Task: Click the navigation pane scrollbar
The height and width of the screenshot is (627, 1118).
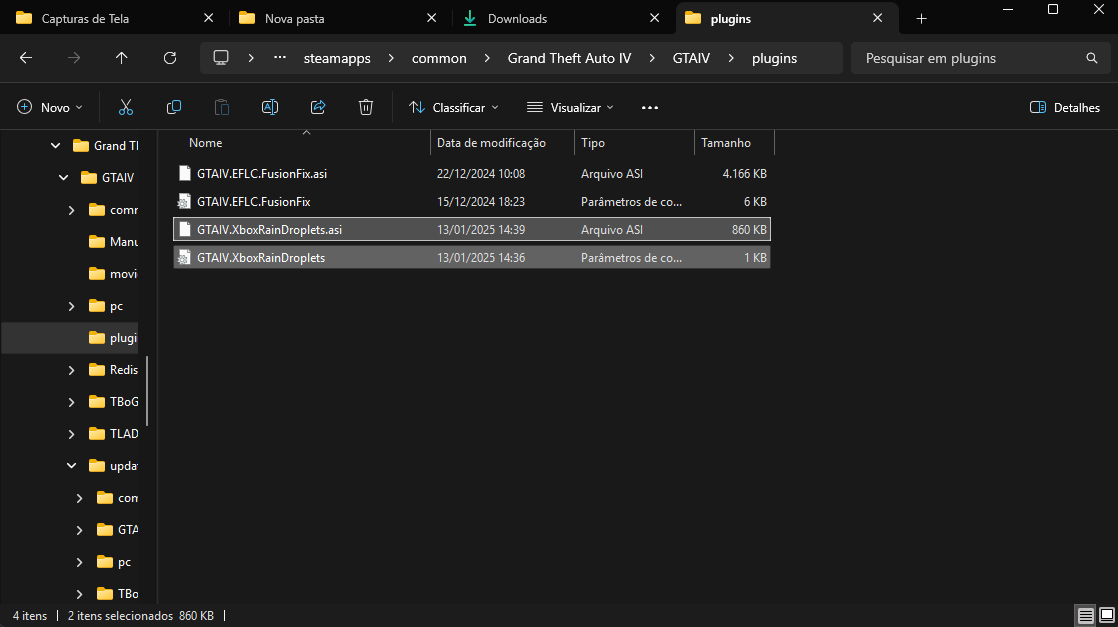Action: [148, 391]
